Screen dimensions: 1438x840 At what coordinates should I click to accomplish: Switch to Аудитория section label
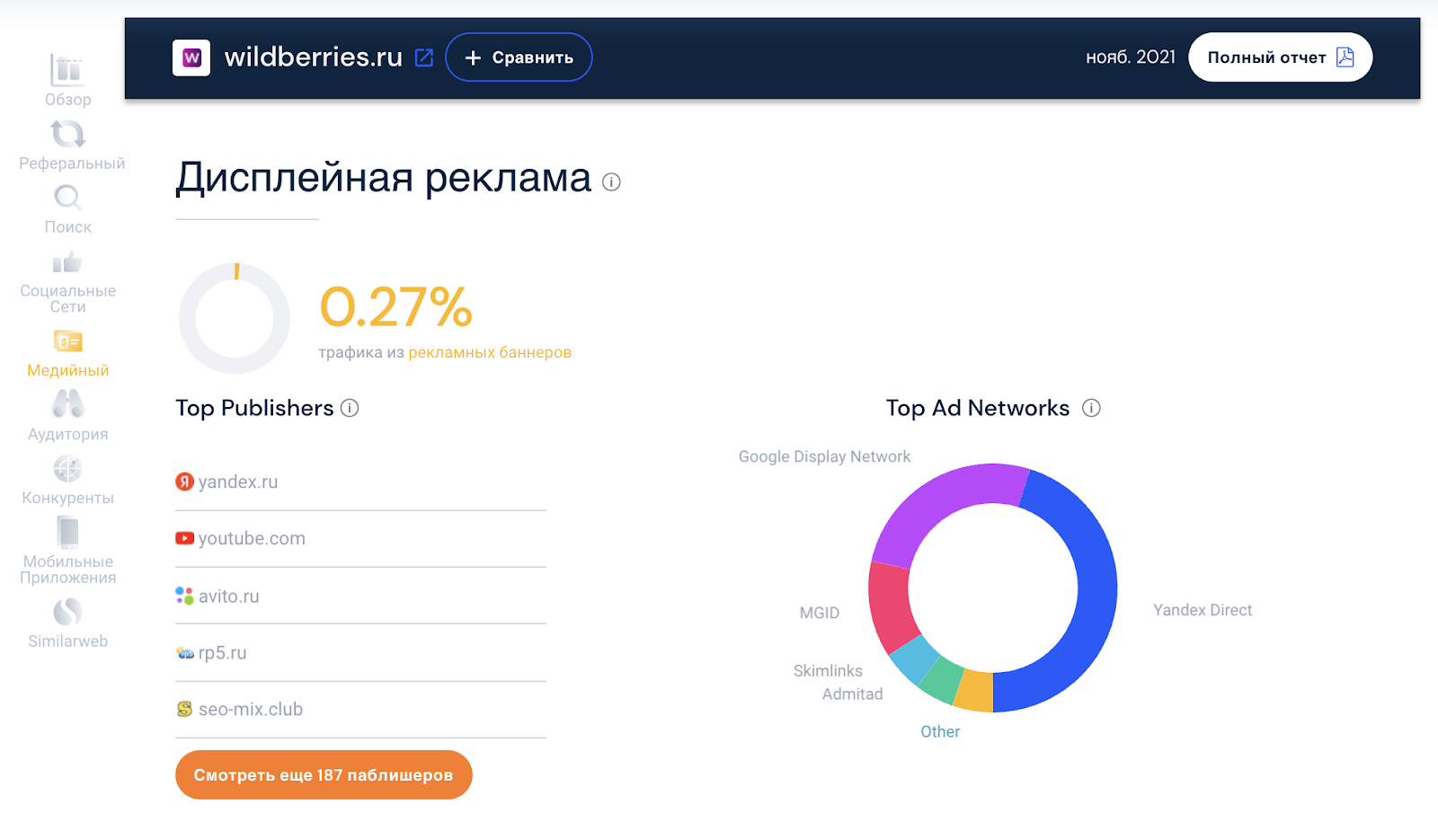tap(68, 434)
